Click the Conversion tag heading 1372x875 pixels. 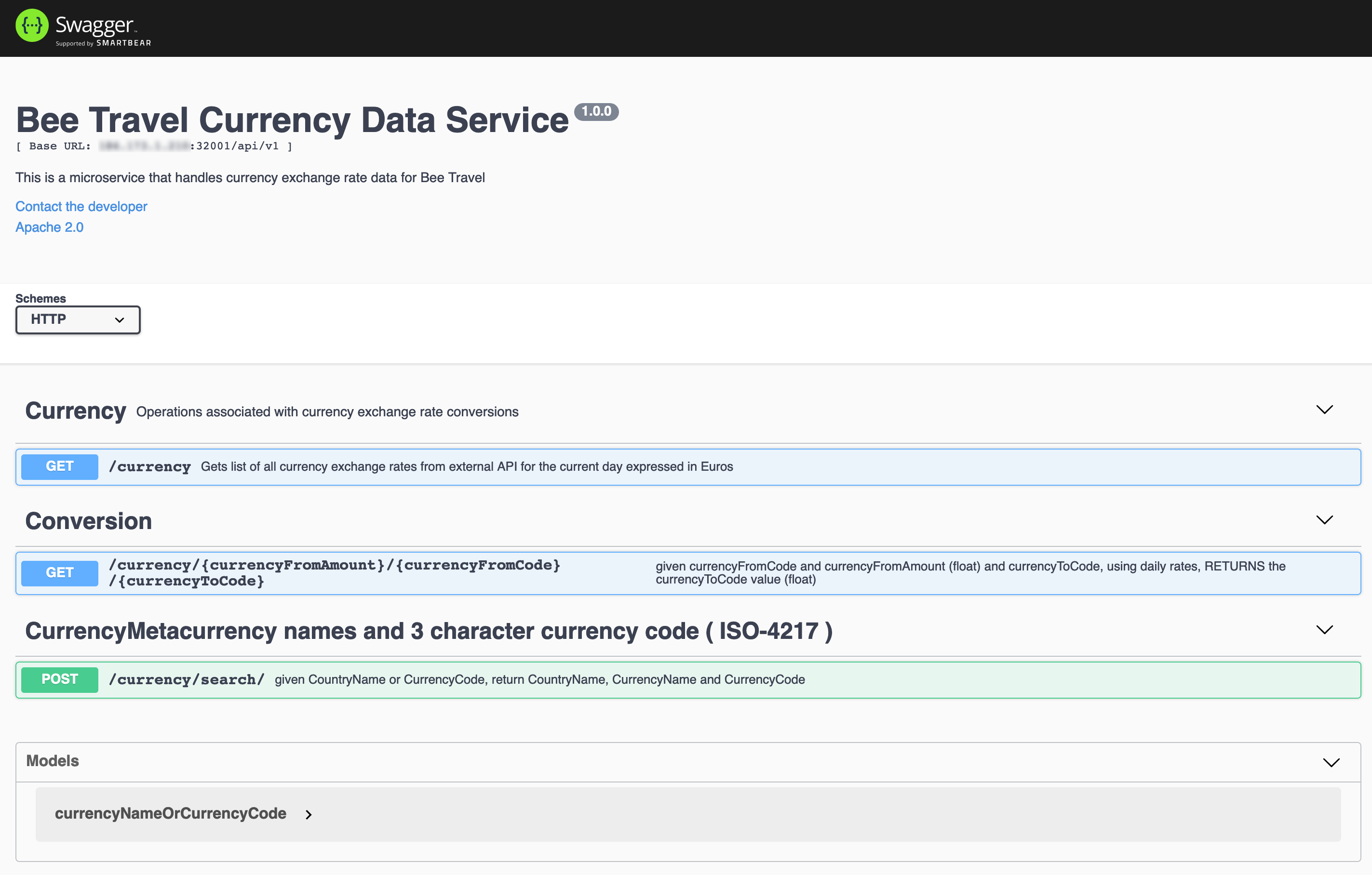click(x=88, y=521)
